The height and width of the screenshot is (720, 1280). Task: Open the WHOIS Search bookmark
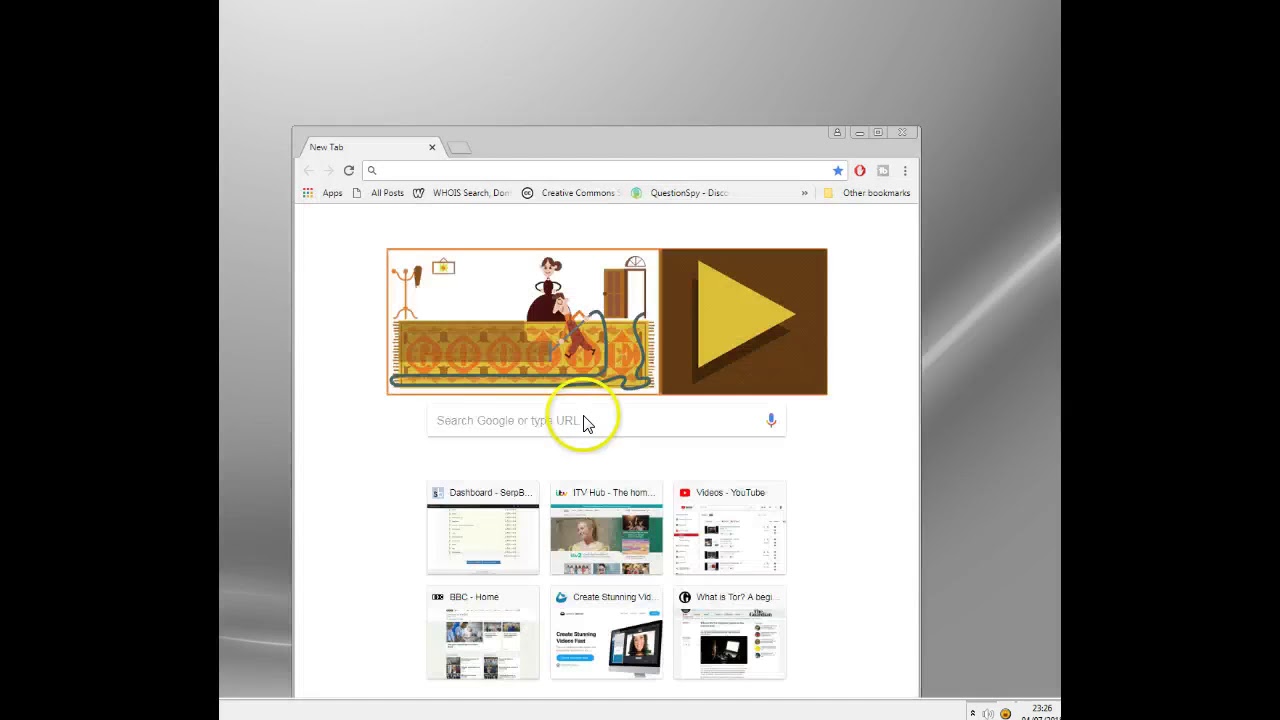(462, 193)
